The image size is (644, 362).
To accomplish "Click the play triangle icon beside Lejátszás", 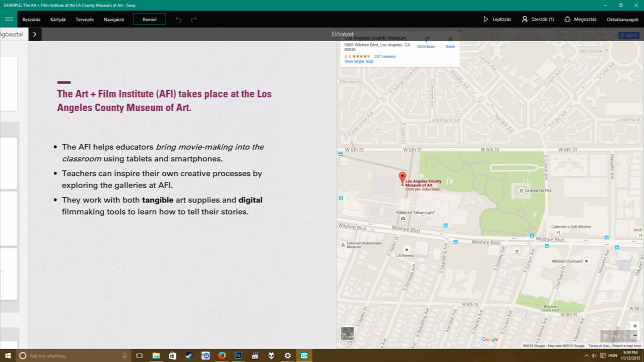I will [x=486, y=19].
